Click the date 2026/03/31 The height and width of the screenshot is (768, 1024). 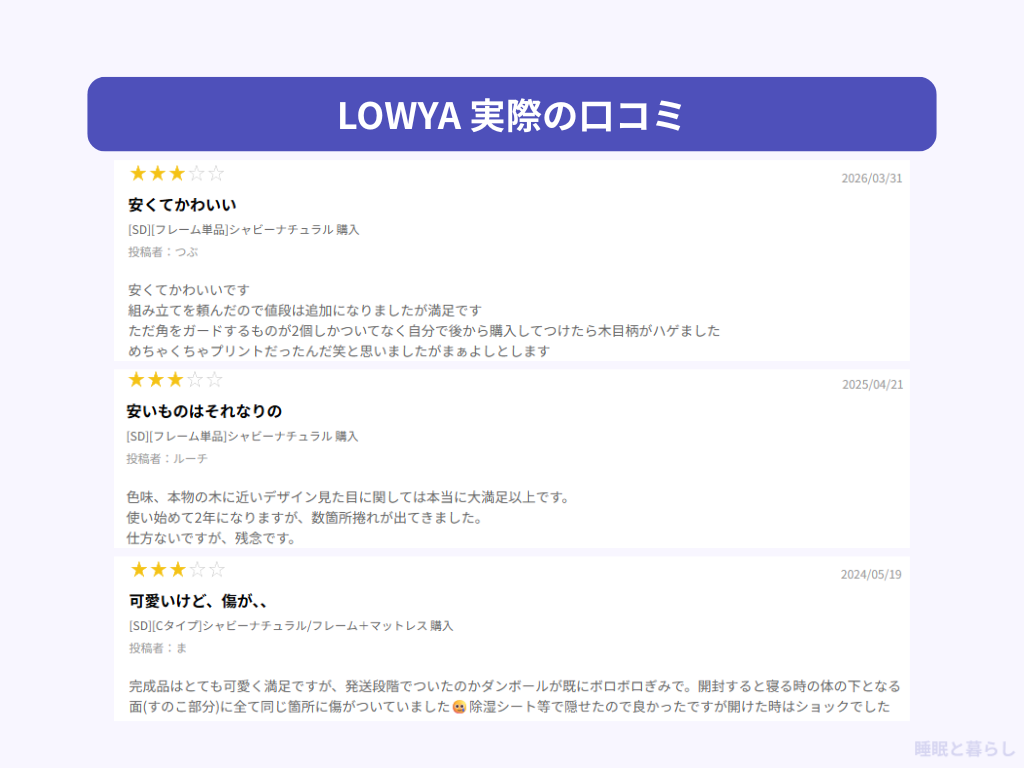click(x=871, y=178)
